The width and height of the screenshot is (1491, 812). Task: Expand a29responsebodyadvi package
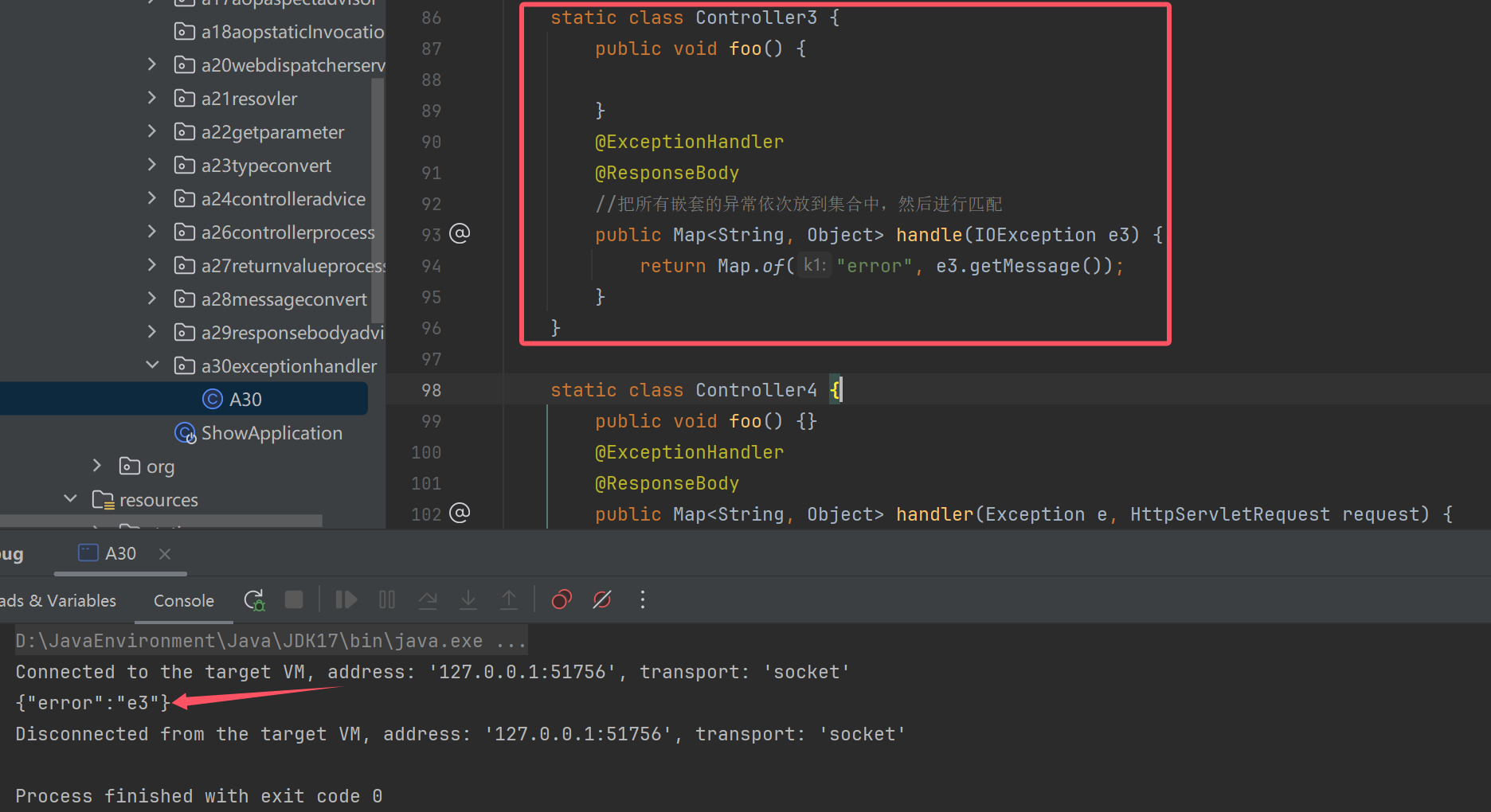152,332
